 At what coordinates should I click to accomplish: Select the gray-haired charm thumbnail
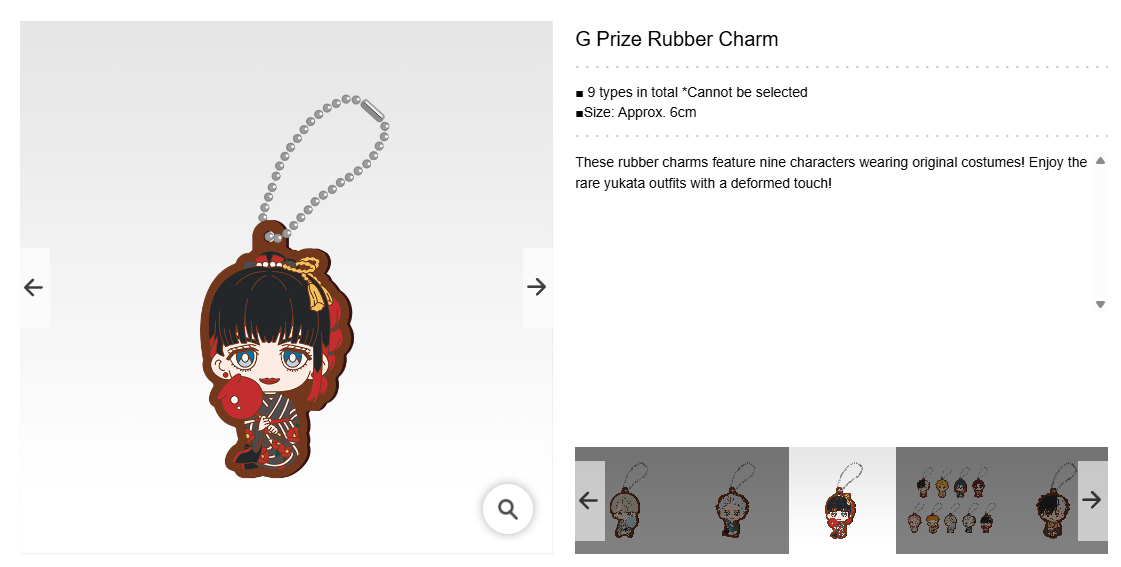point(736,501)
